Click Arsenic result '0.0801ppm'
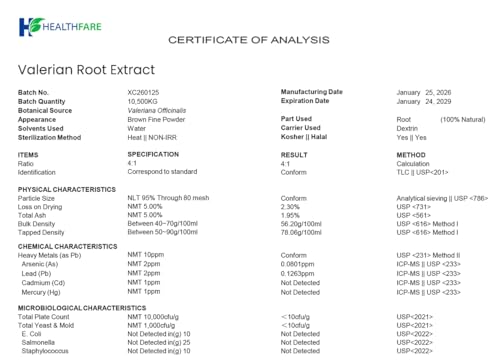This screenshot has height=361, width=500. (297, 264)
